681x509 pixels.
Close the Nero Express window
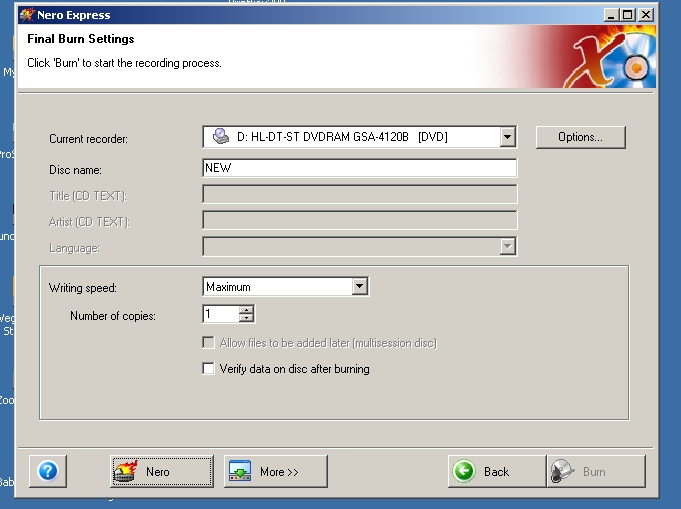point(646,15)
